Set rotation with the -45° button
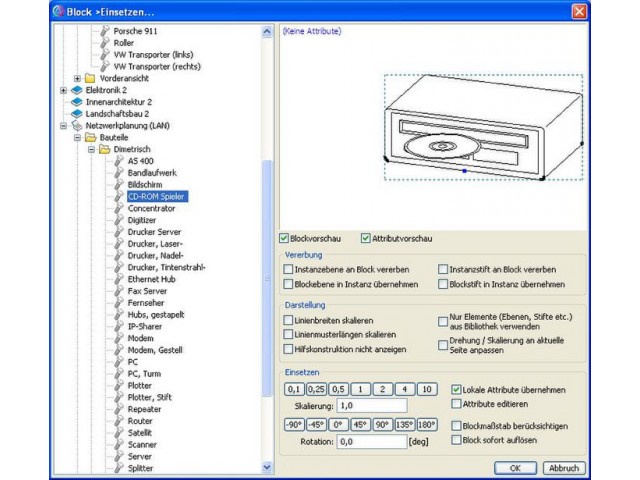Viewport: 640px width, 480px height. tap(316, 424)
